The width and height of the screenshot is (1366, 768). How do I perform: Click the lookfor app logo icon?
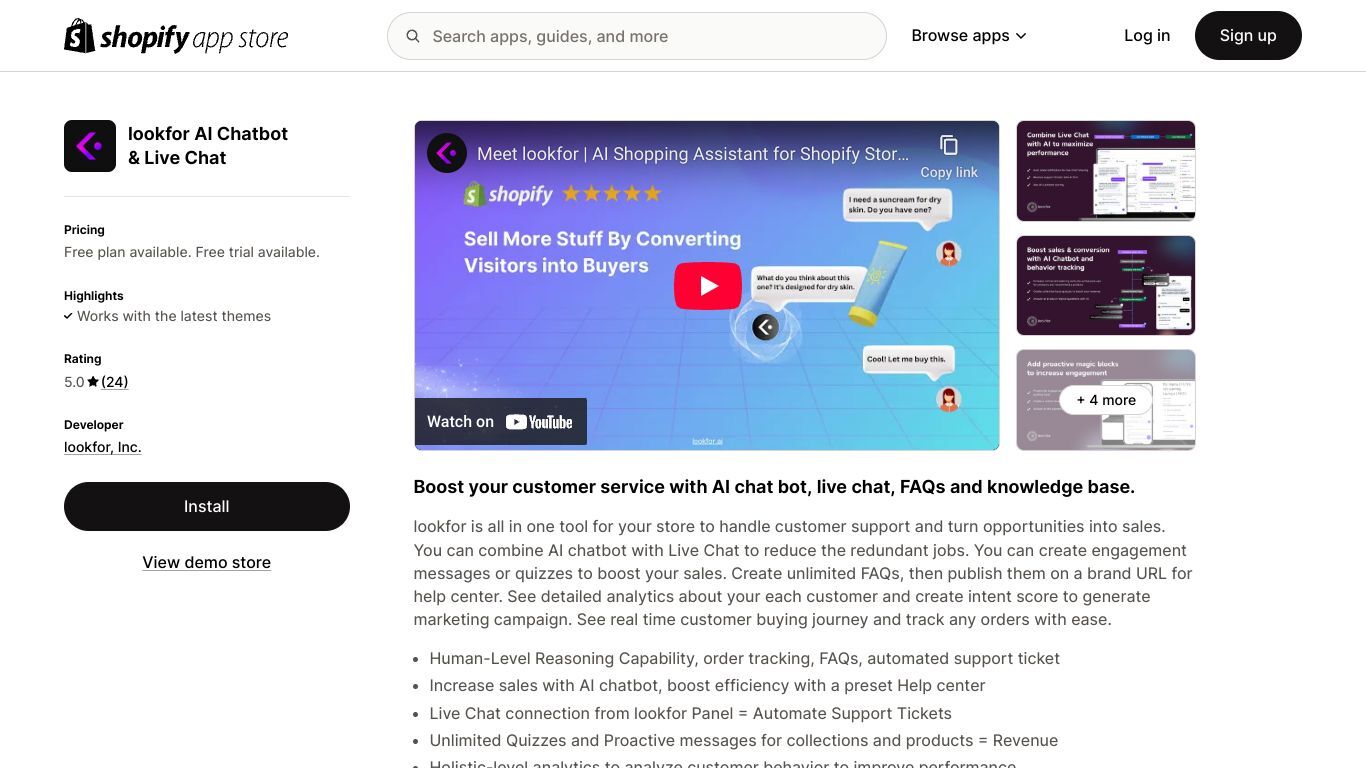tap(90, 146)
